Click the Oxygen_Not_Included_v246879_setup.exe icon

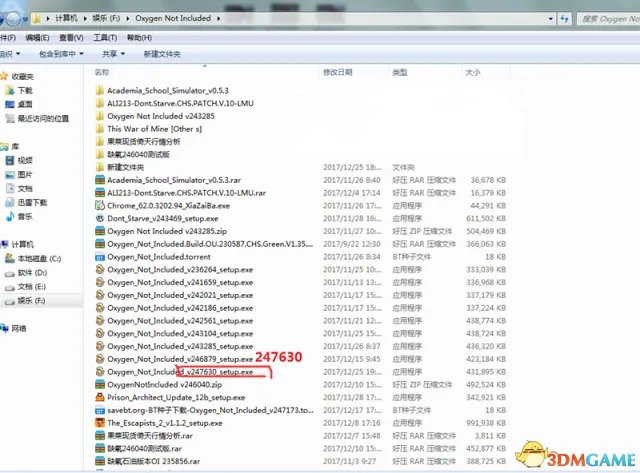(100, 359)
